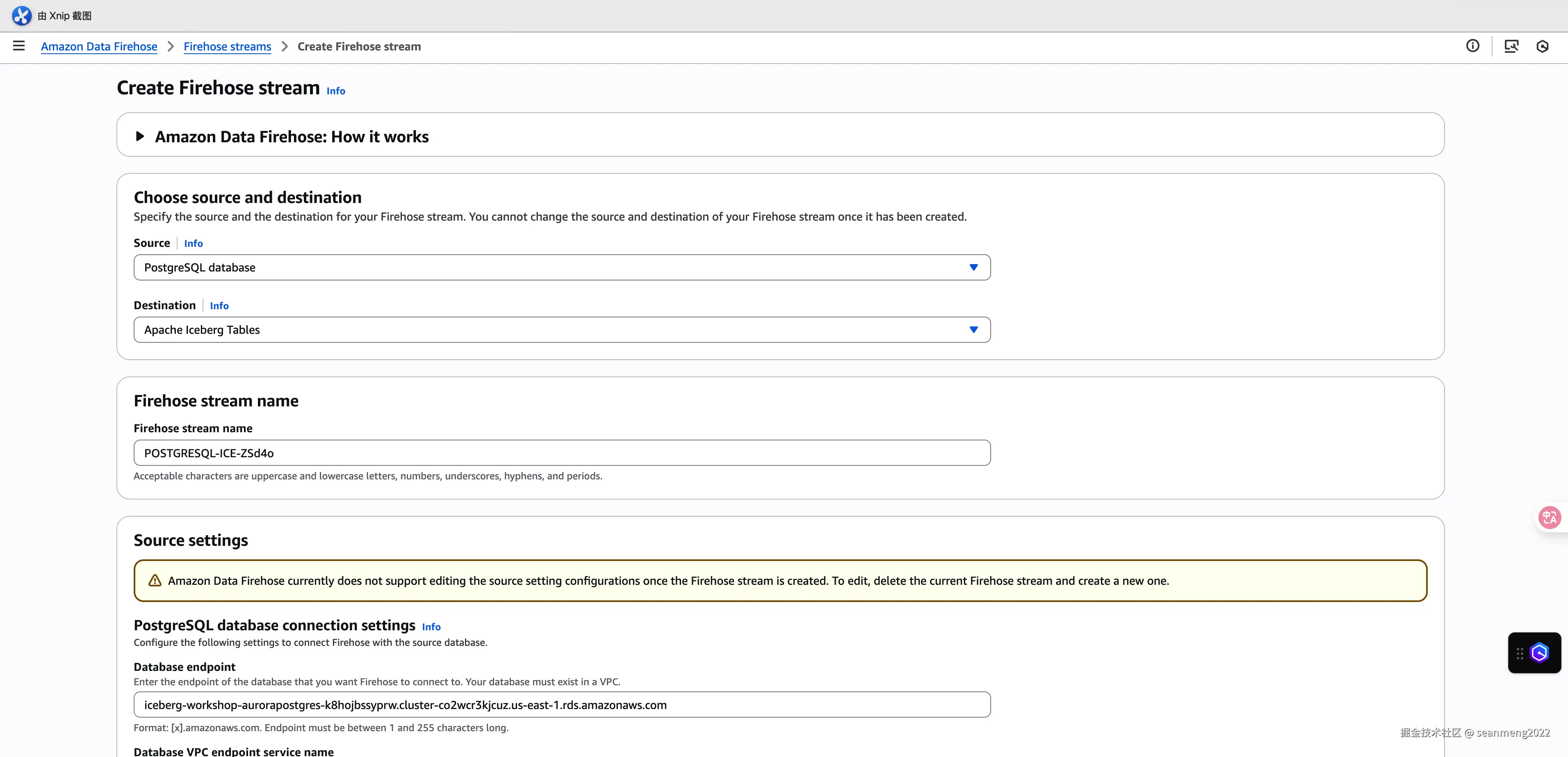Click the warning triangle in Source settings alert
The width and height of the screenshot is (1568, 757).
coord(155,581)
